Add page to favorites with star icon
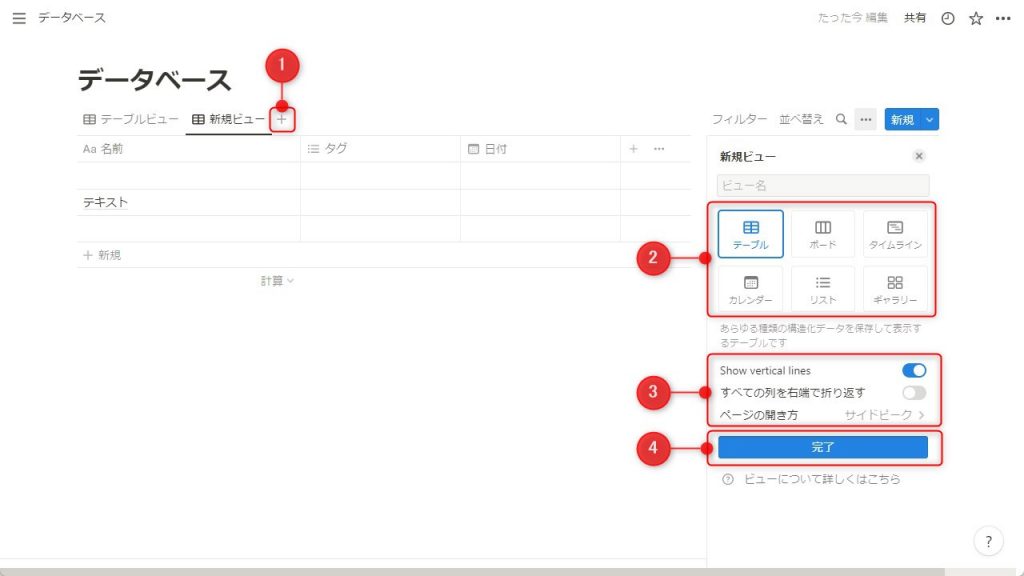This screenshot has height=576, width=1024. pyautogui.click(x=976, y=18)
